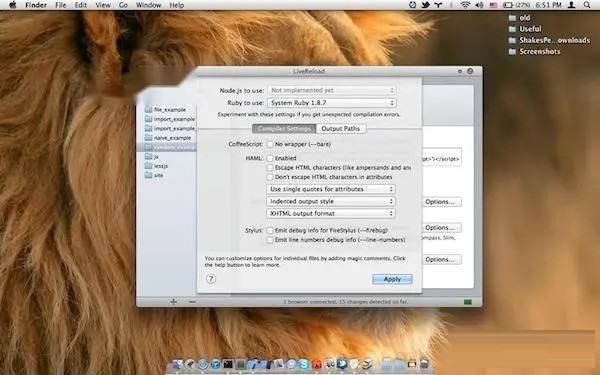Open the US flag input menu

coord(493,5)
